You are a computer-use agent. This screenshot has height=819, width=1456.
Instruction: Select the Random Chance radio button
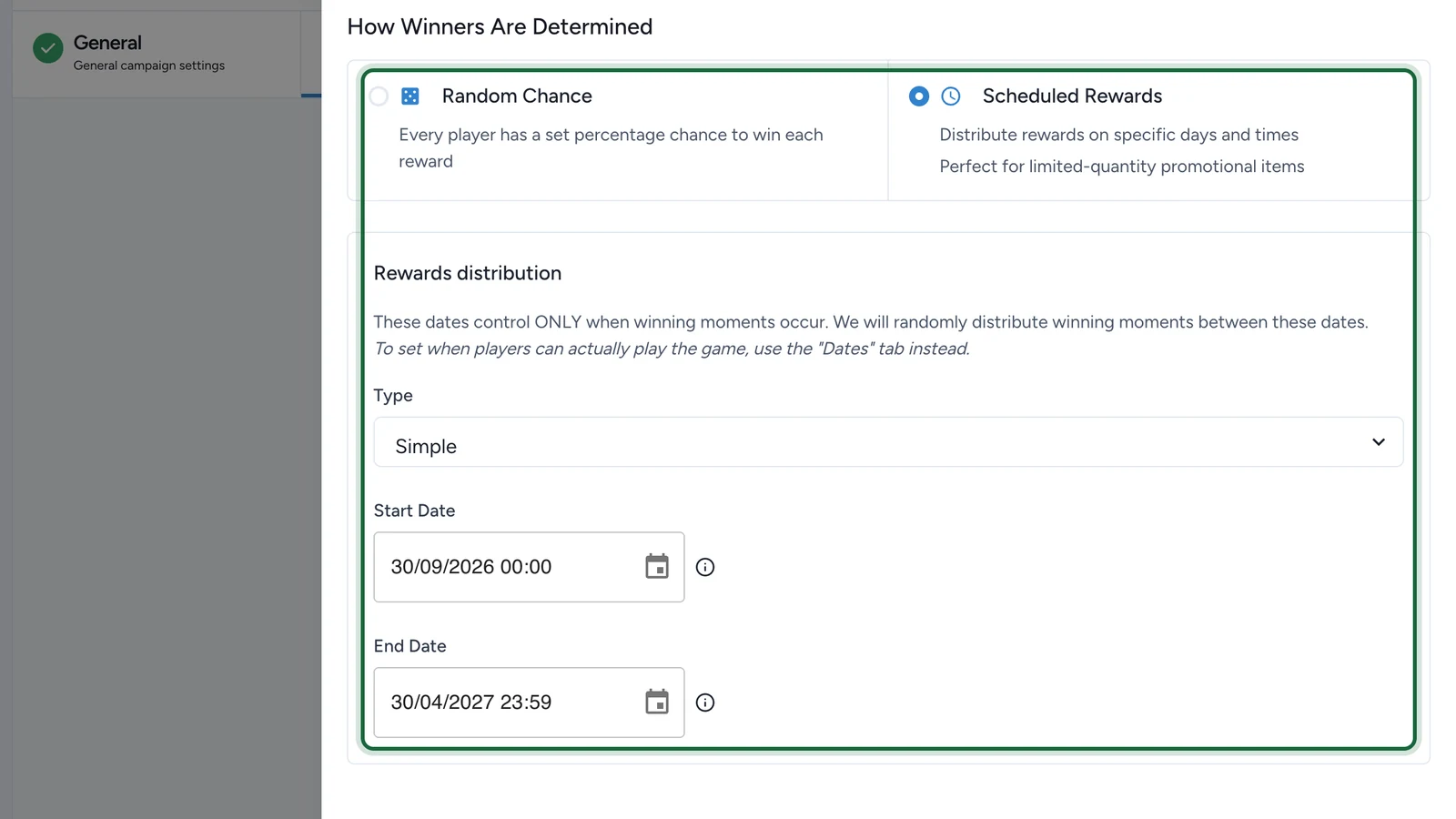379,96
